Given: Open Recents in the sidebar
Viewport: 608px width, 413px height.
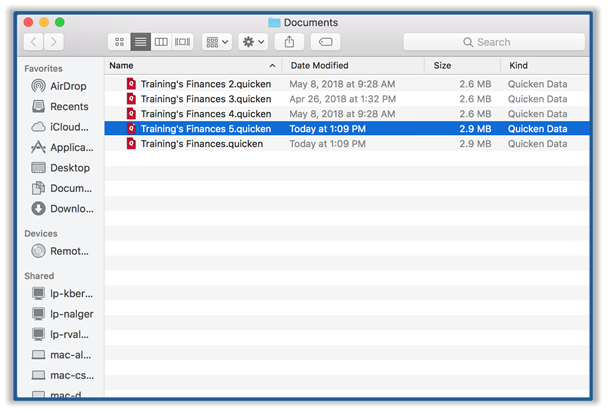Looking at the screenshot, I should point(69,106).
